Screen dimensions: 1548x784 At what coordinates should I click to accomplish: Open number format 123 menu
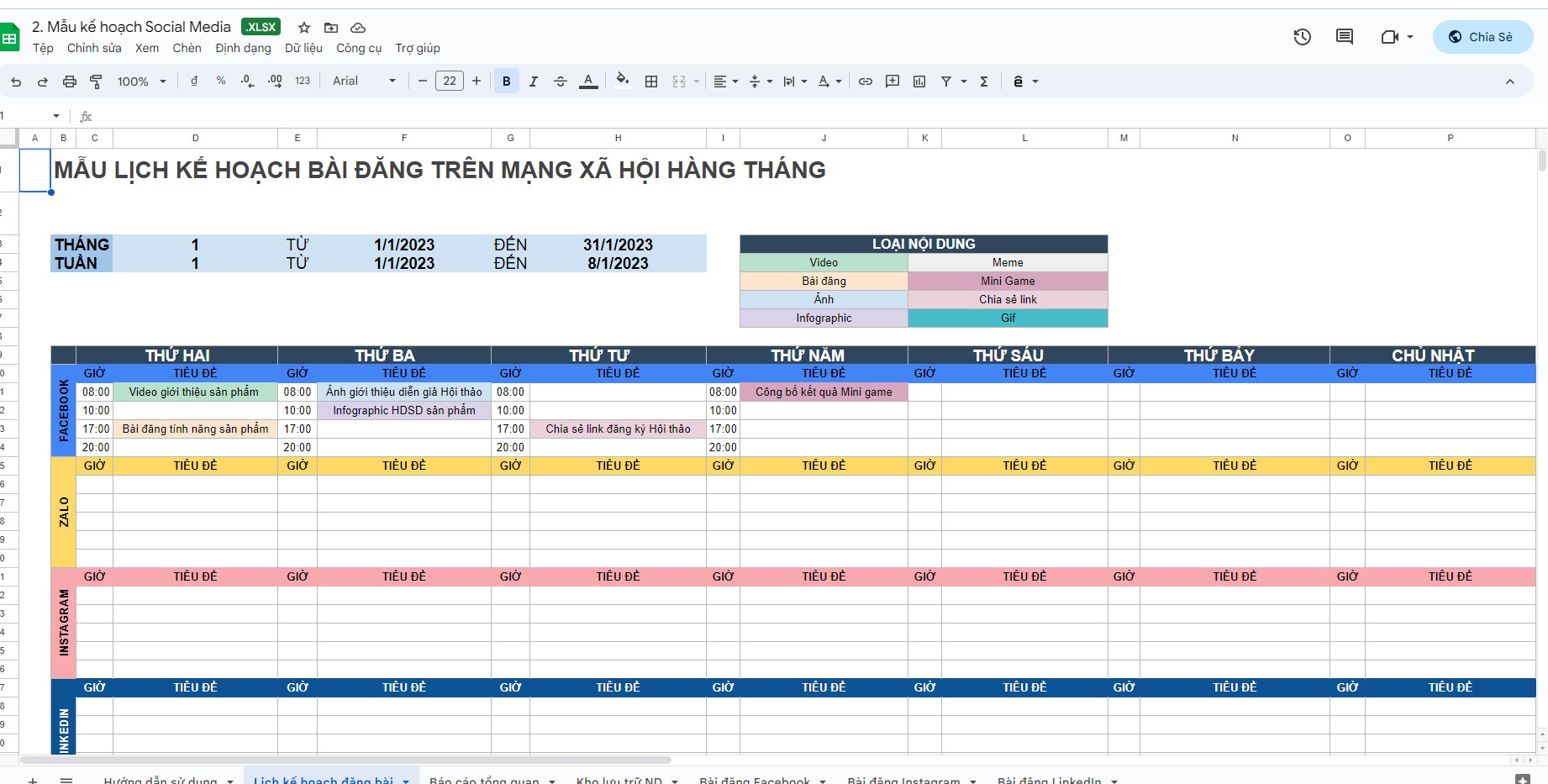tap(303, 81)
